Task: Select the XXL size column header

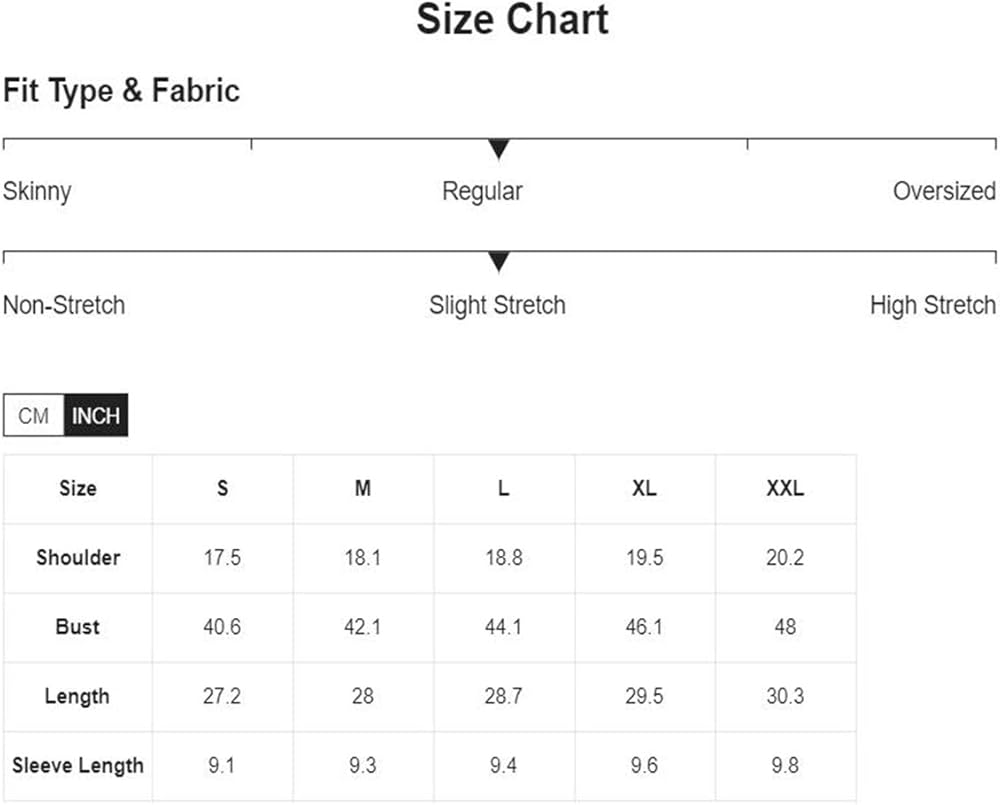Action: coord(785,489)
